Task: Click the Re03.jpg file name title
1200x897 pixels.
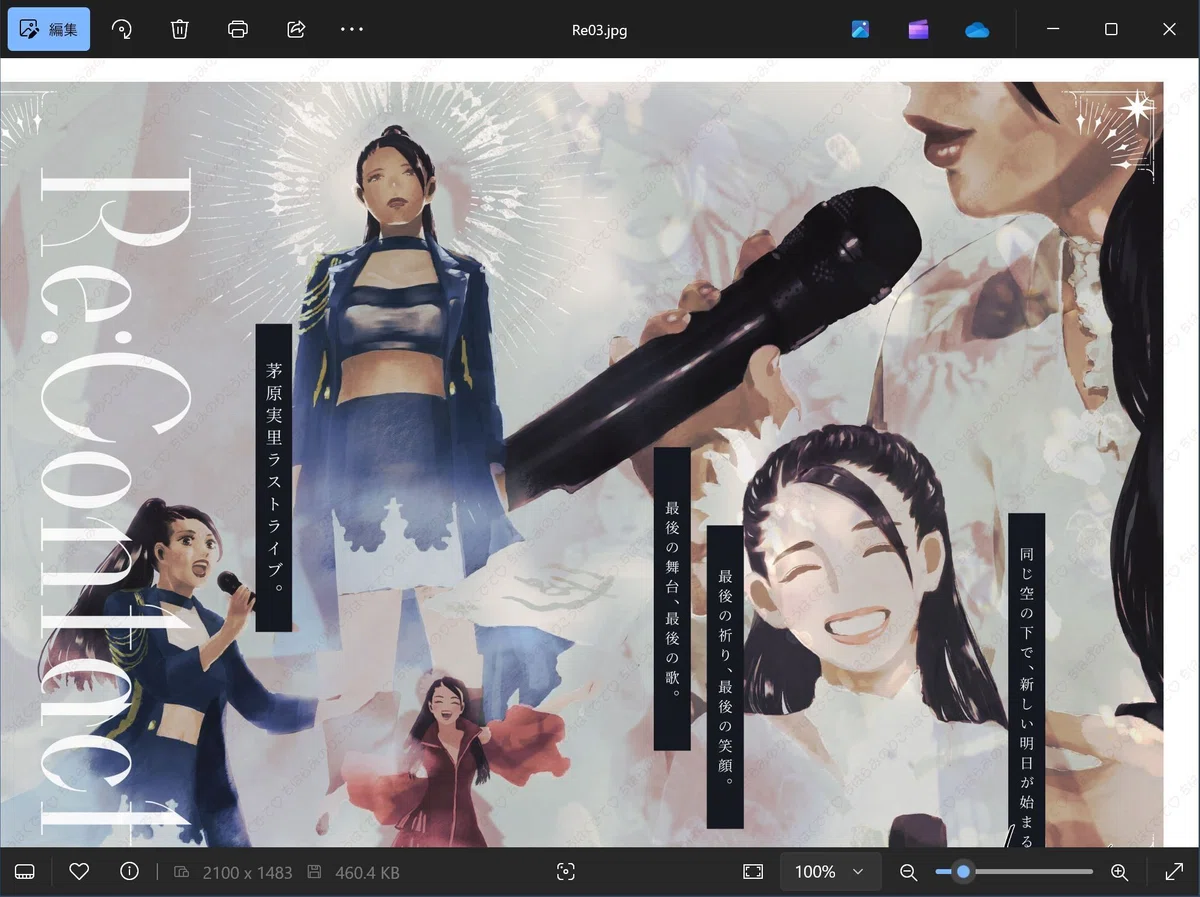Action: [x=600, y=30]
